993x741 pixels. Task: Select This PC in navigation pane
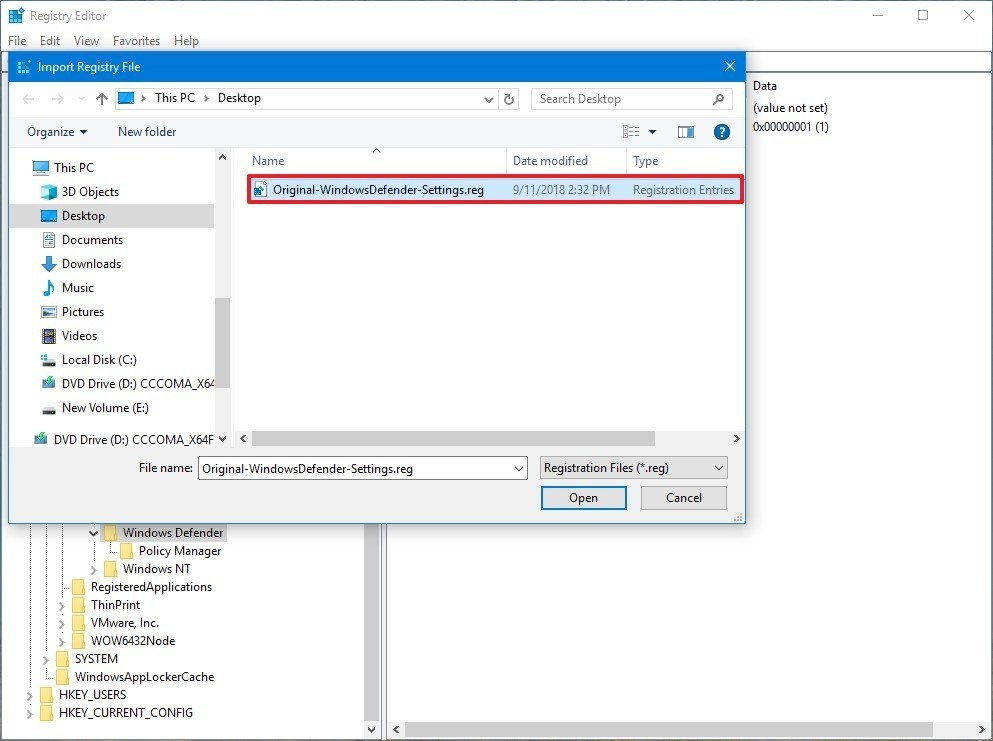73,168
